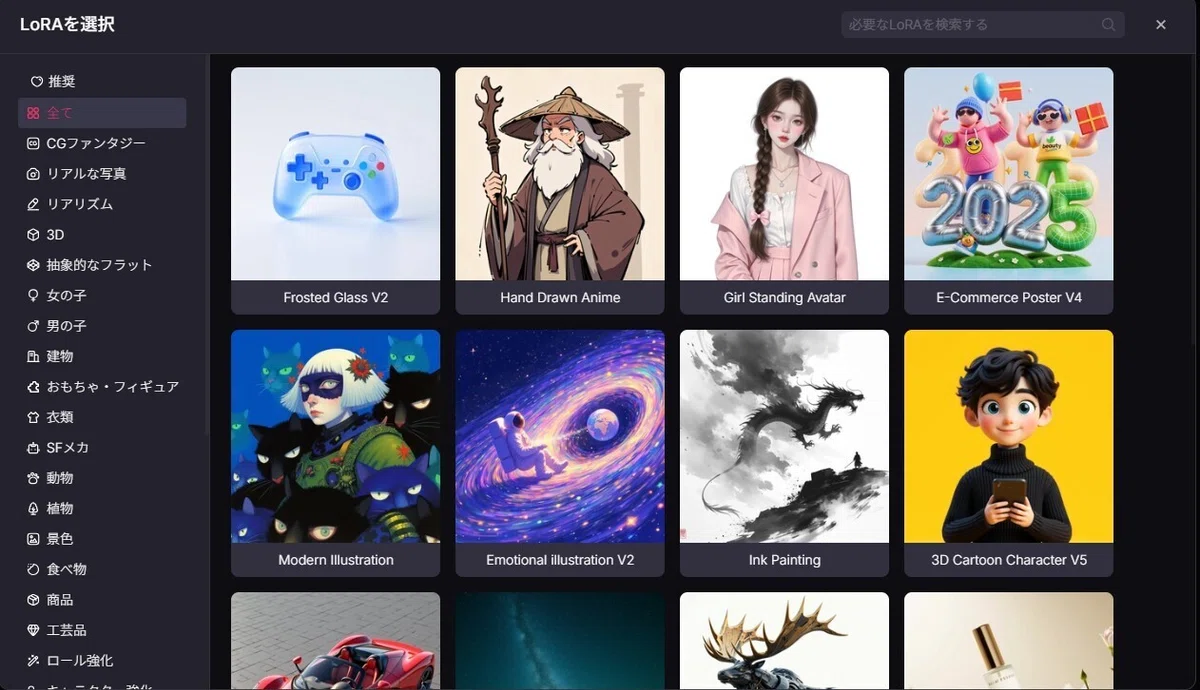Click the cube icon beside 3D
This screenshot has height=690, width=1200.
(34, 235)
